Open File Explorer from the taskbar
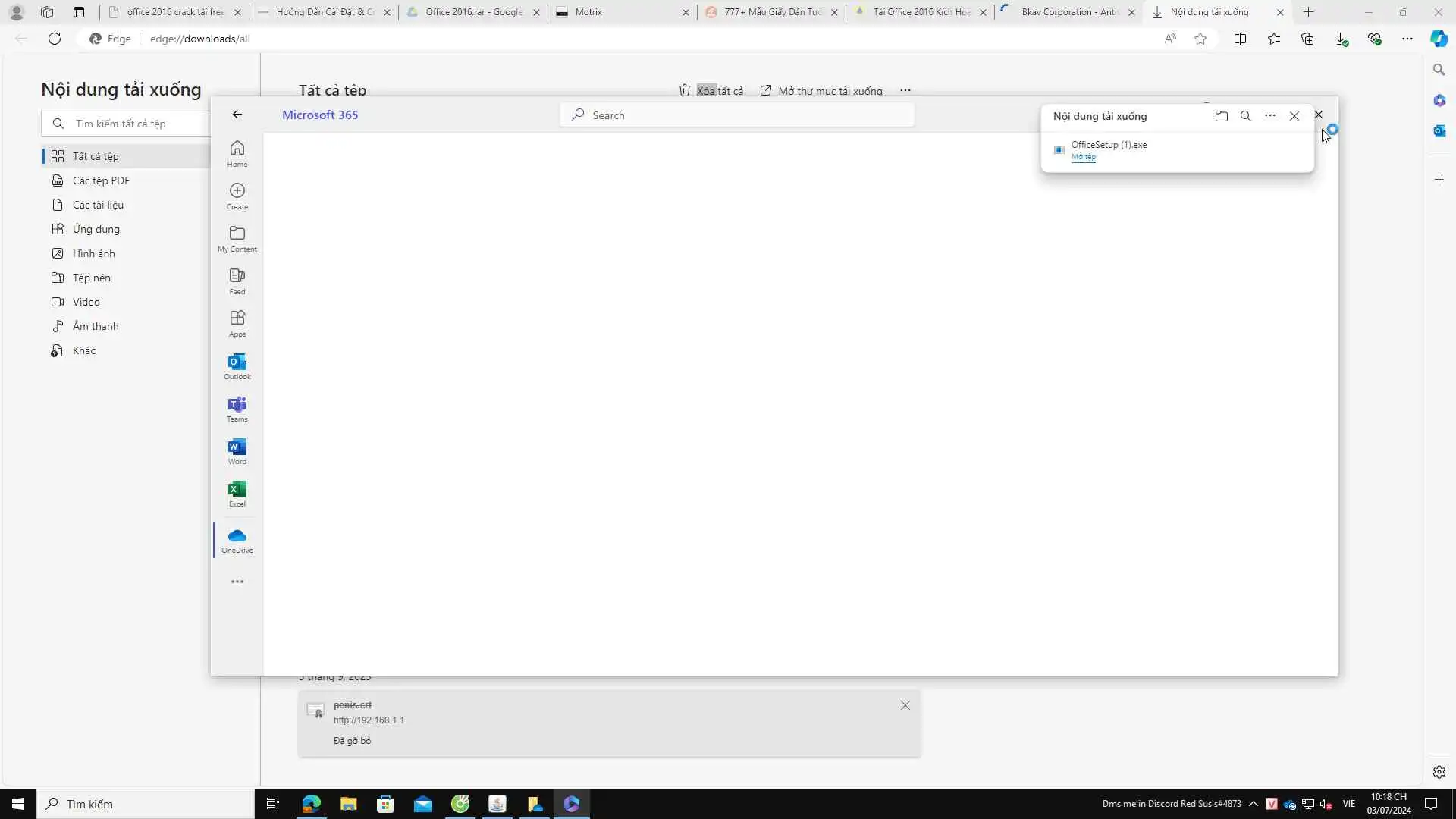Image resolution: width=1456 pixels, height=819 pixels. [348, 804]
